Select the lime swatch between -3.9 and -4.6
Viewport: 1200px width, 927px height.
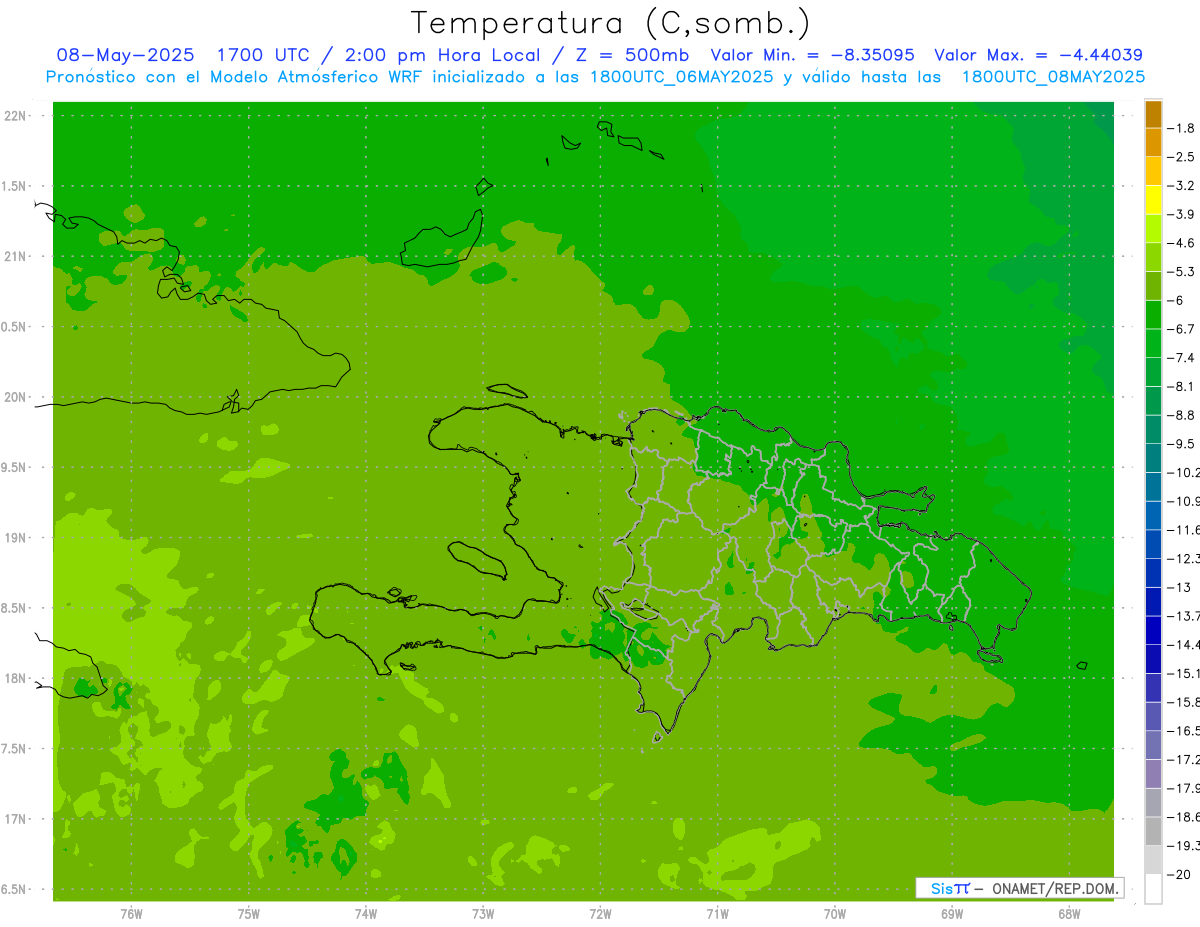point(1153,229)
